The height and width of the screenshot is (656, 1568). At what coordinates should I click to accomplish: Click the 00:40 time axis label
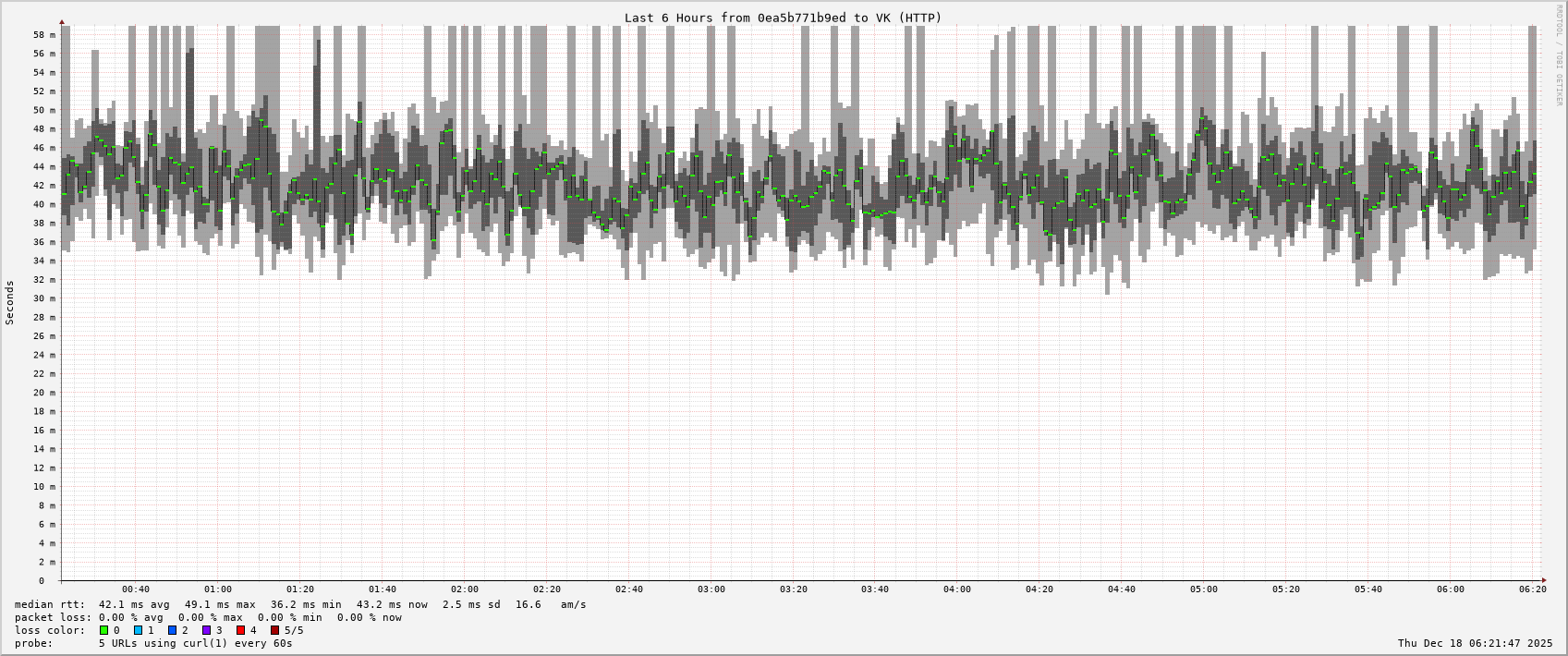point(136,589)
